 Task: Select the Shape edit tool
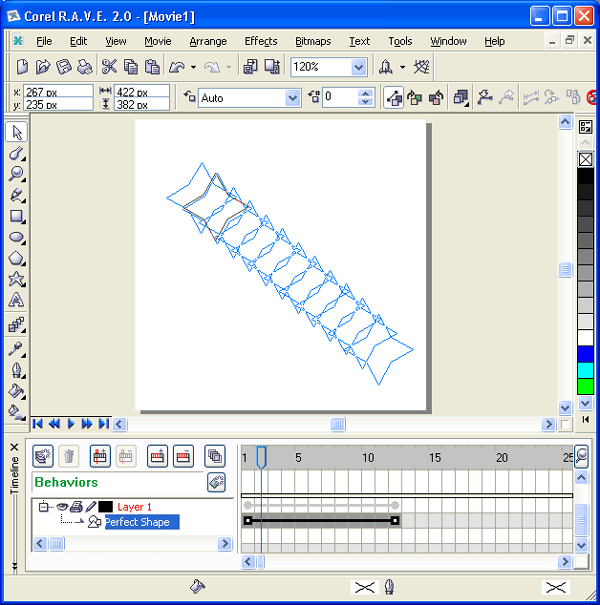pyautogui.click(x=17, y=153)
